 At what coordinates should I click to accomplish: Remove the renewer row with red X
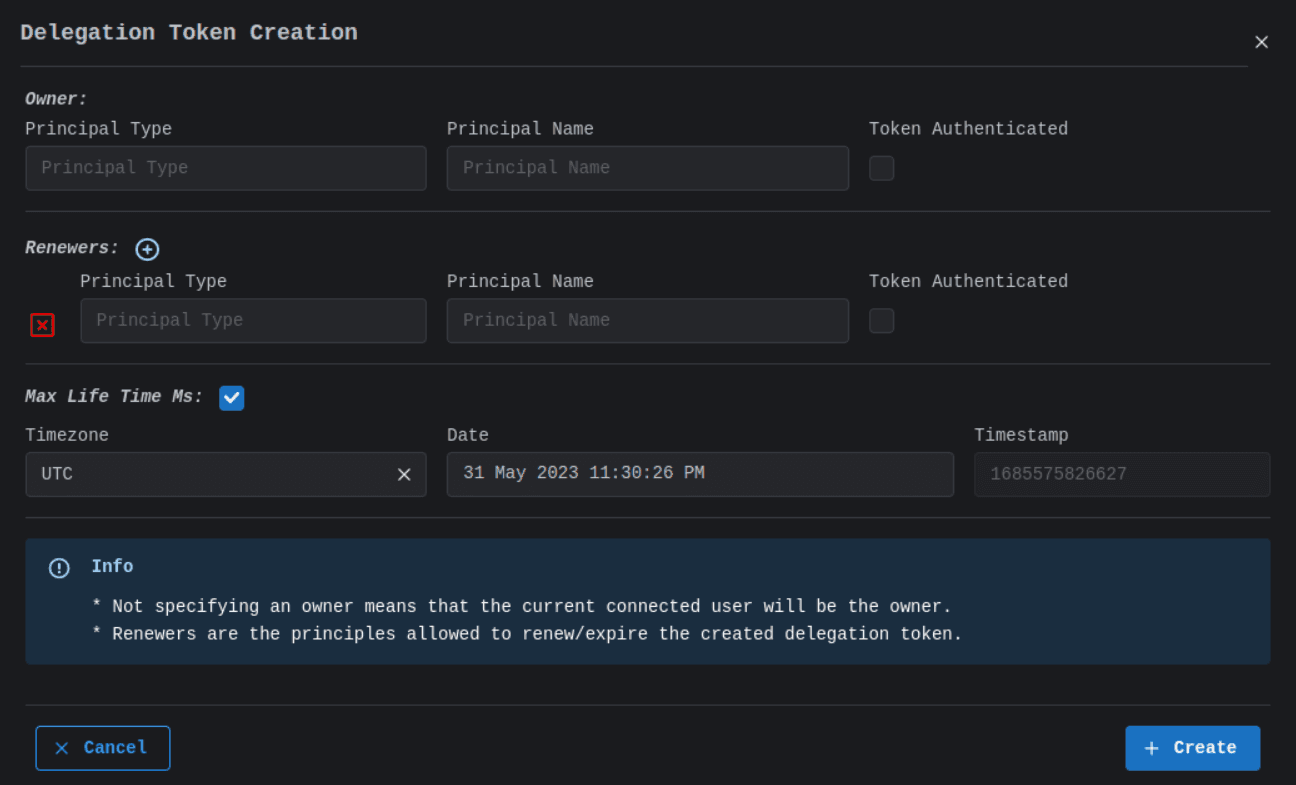[x=42, y=325]
